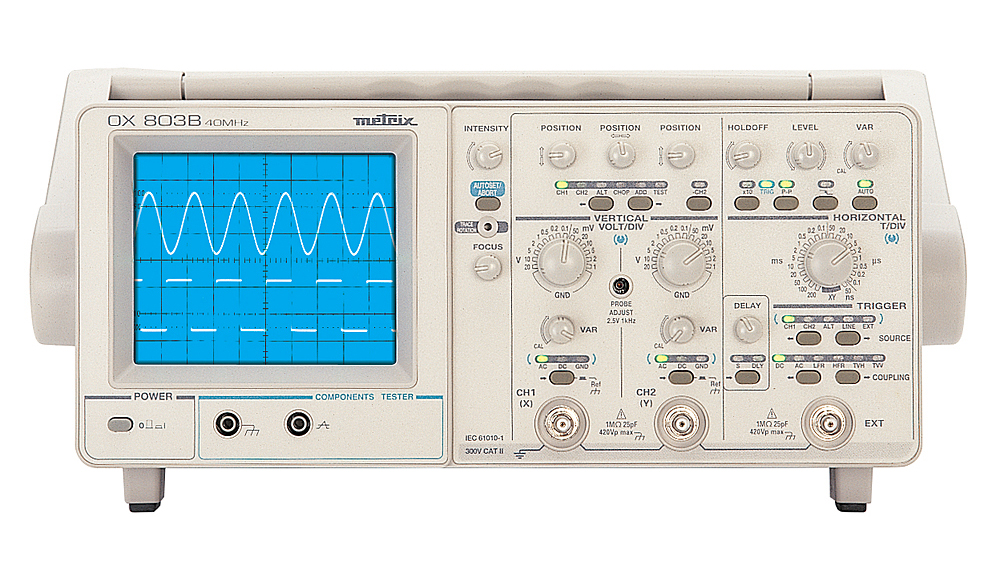Screen dimensions: 1000x569
Task: Turn the CH1 VAR knob
Action: click(x=560, y=330)
